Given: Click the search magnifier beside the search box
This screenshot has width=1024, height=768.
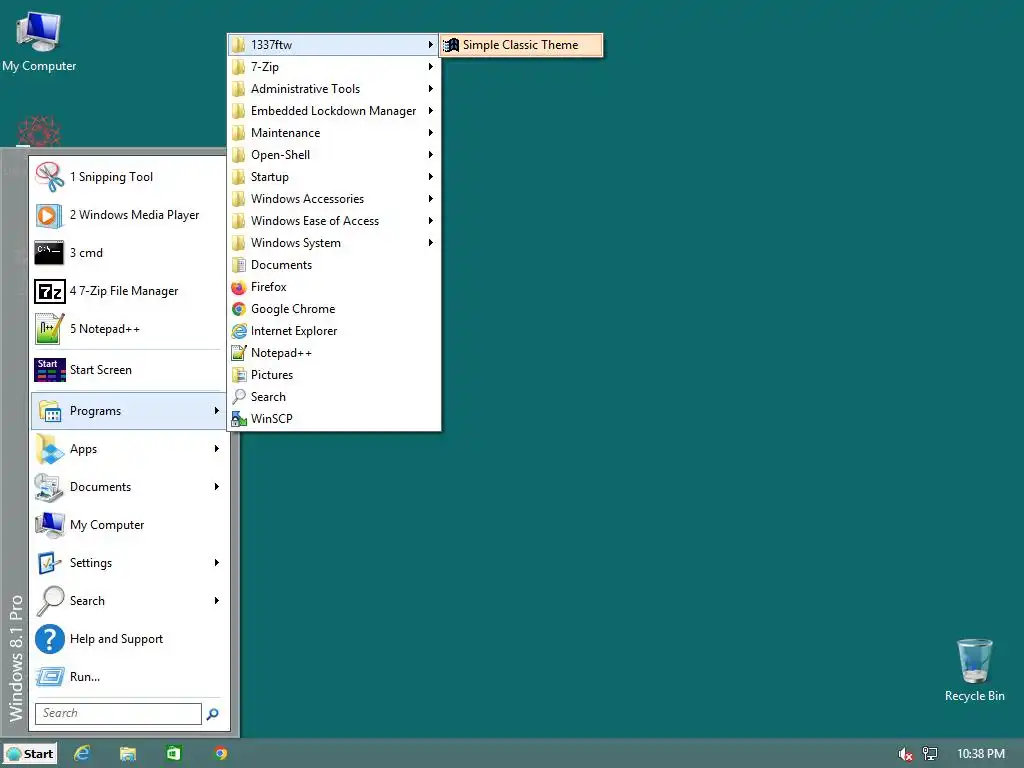Looking at the screenshot, I should point(212,714).
